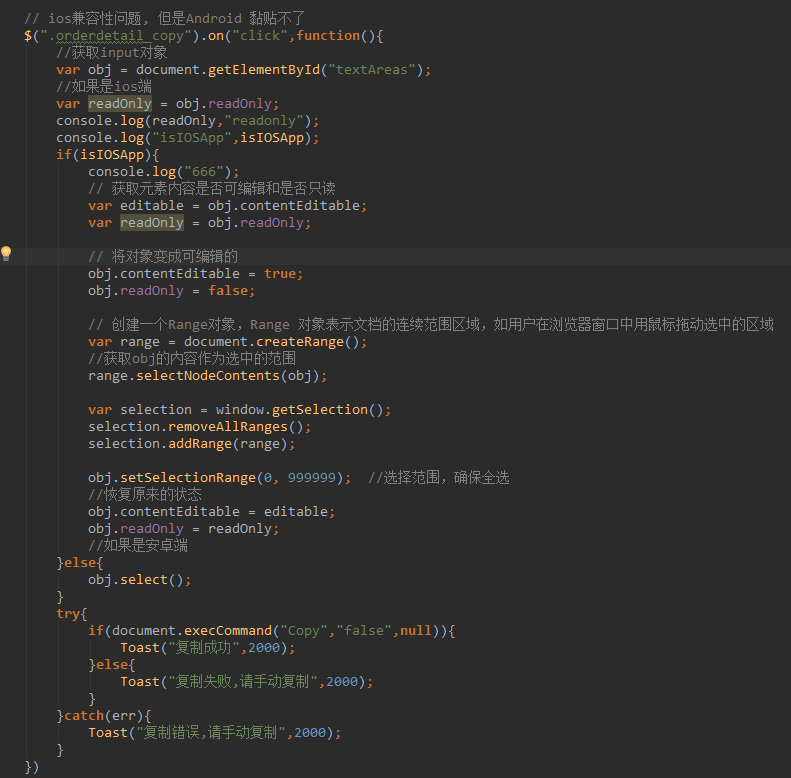
Task: Click the createRange method call
Action: [300, 342]
